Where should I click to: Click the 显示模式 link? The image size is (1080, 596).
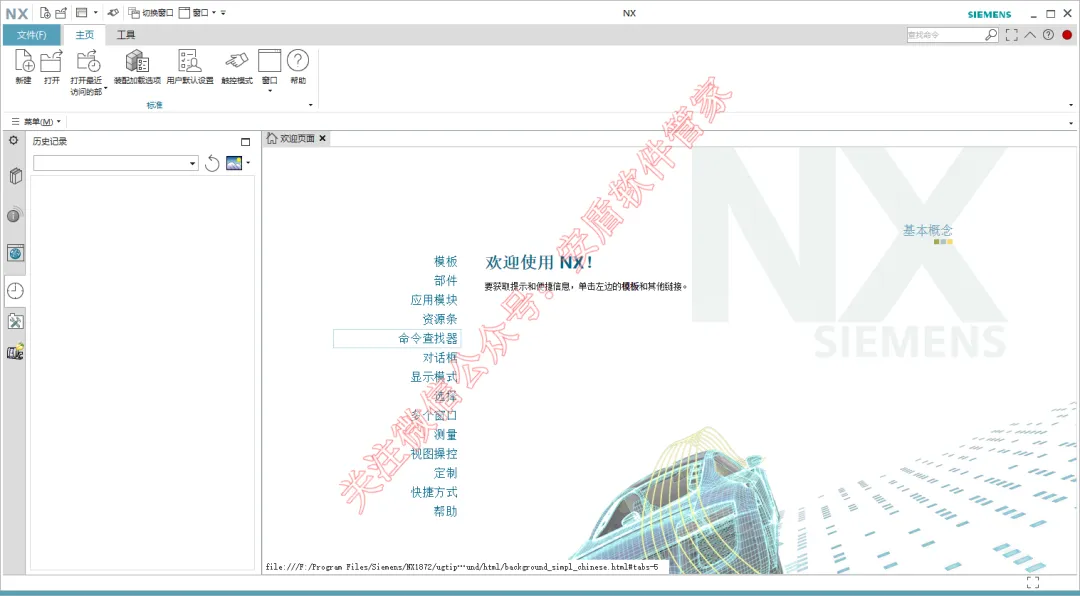[x=434, y=377]
